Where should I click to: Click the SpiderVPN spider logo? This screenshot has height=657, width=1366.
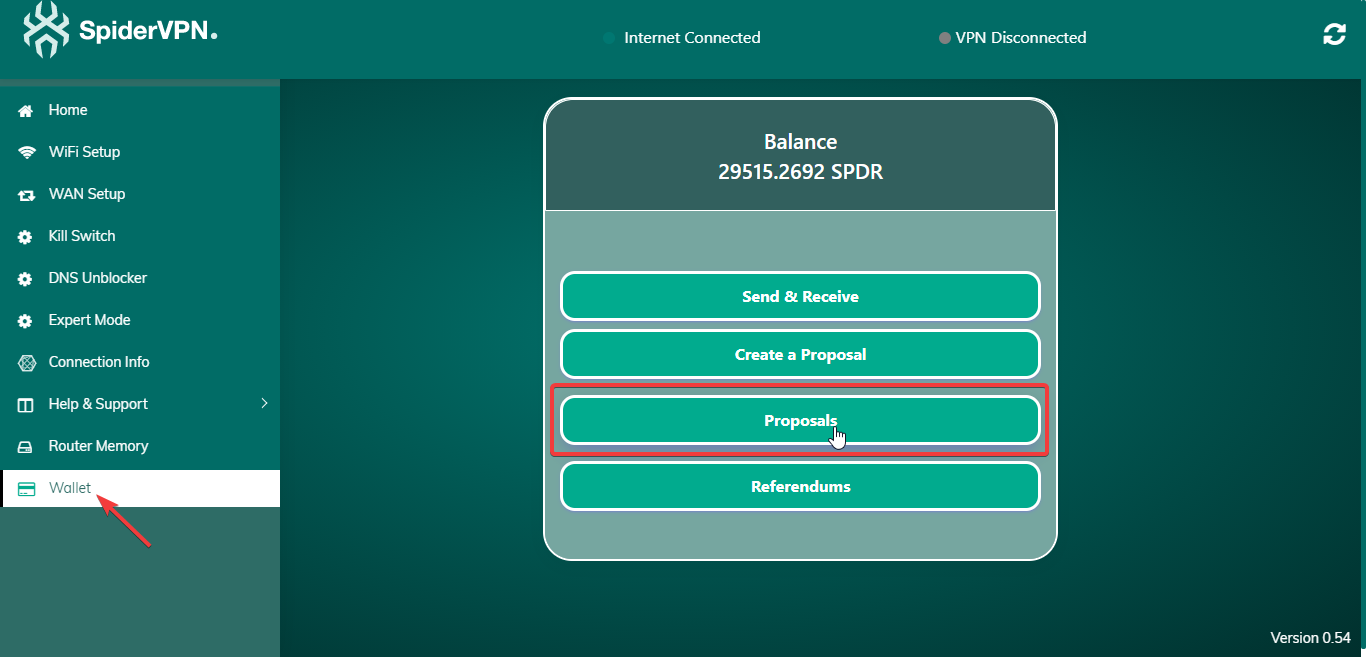[x=47, y=30]
